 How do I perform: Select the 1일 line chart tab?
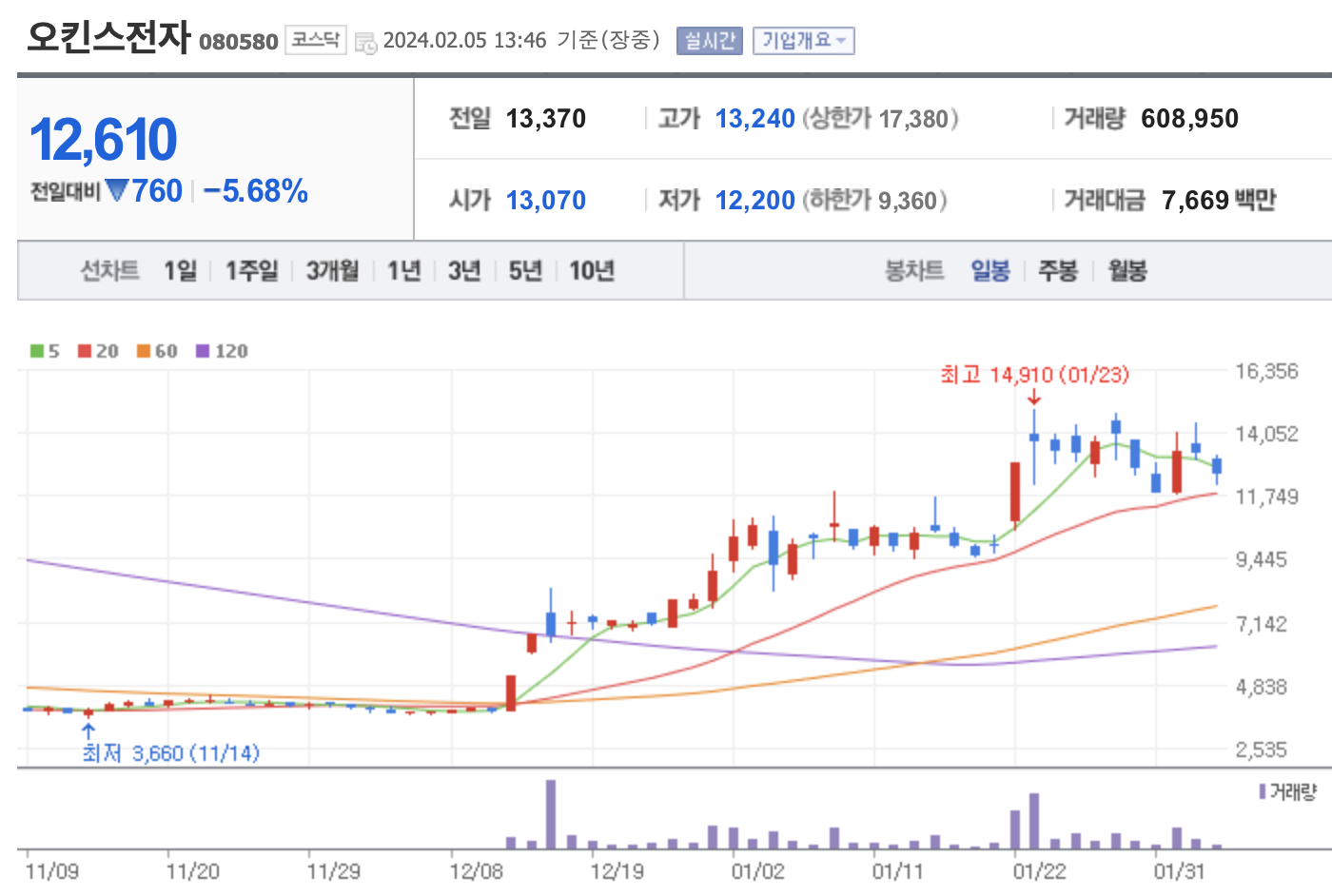(x=180, y=271)
